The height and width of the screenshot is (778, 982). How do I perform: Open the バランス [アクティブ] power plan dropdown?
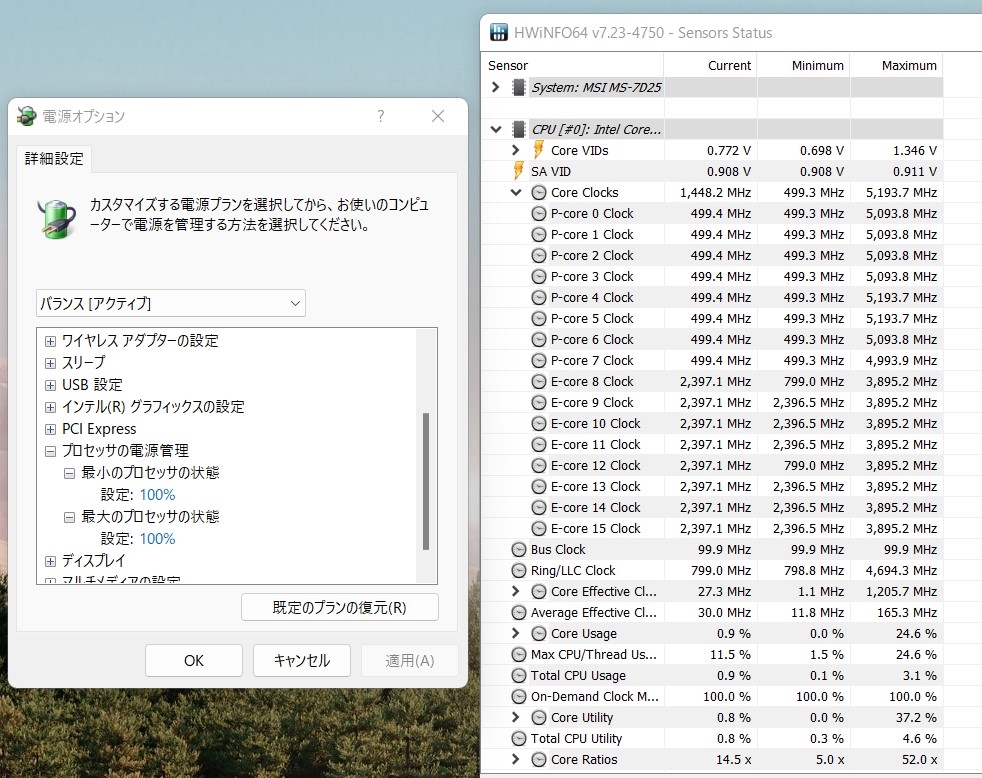coord(171,303)
